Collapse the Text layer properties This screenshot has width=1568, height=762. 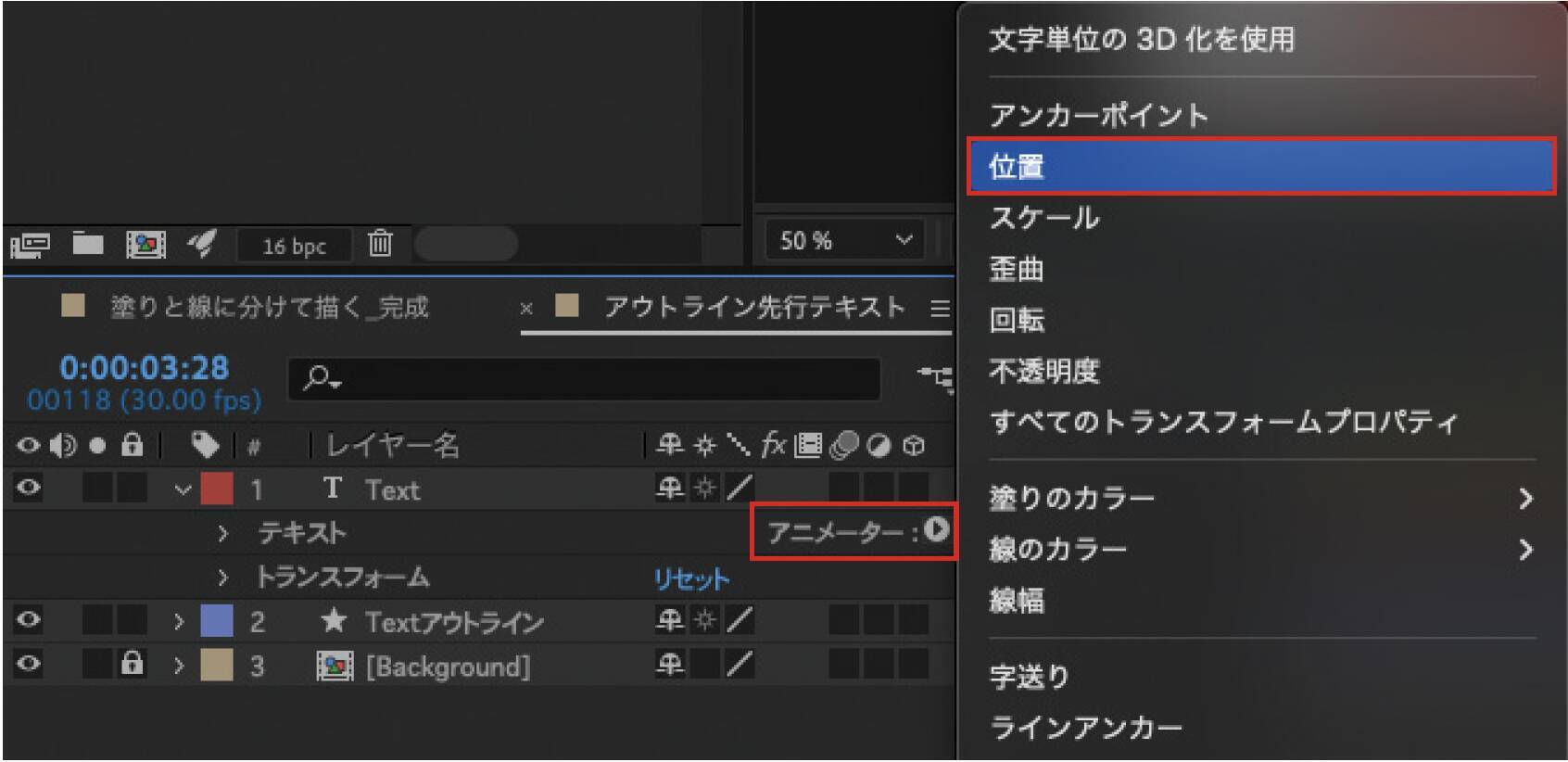tap(183, 489)
